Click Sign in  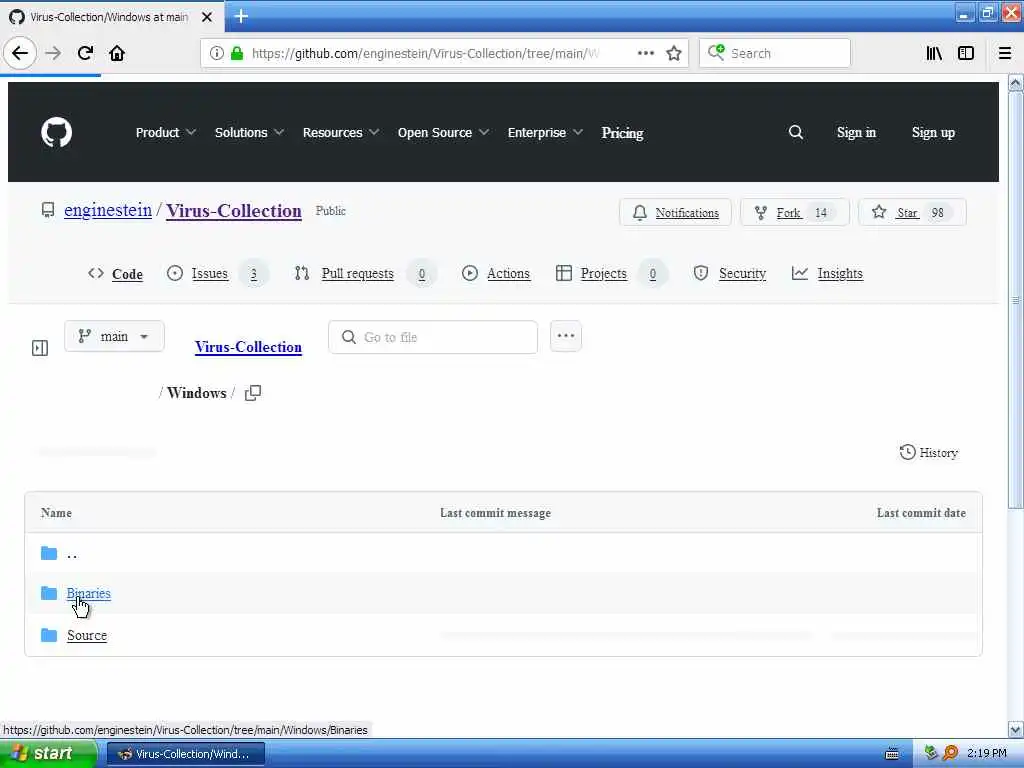tap(856, 133)
